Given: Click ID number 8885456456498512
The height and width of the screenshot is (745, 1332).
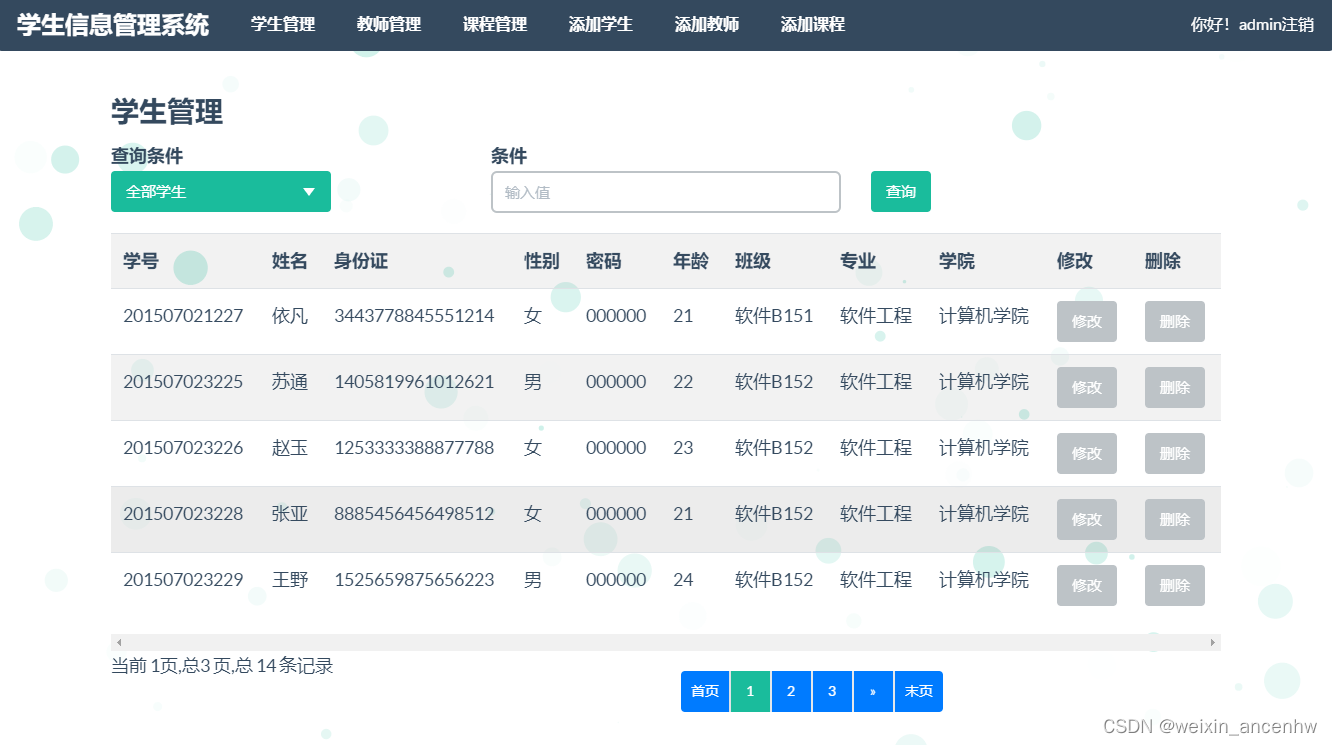Looking at the screenshot, I should [414, 514].
